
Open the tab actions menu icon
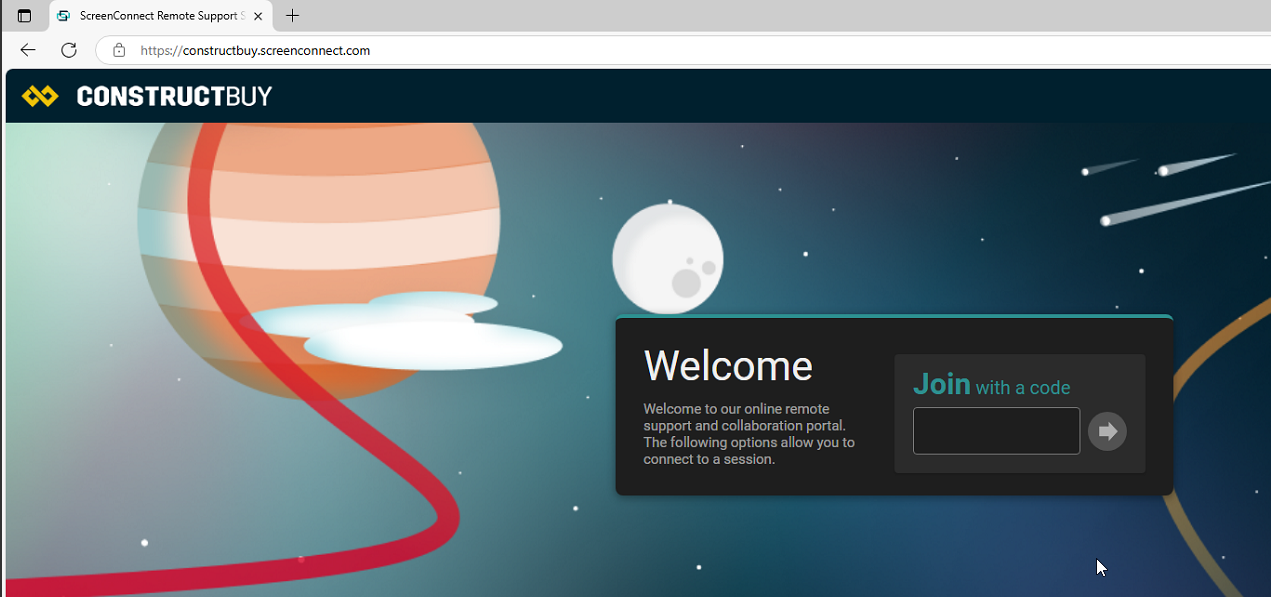24,16
